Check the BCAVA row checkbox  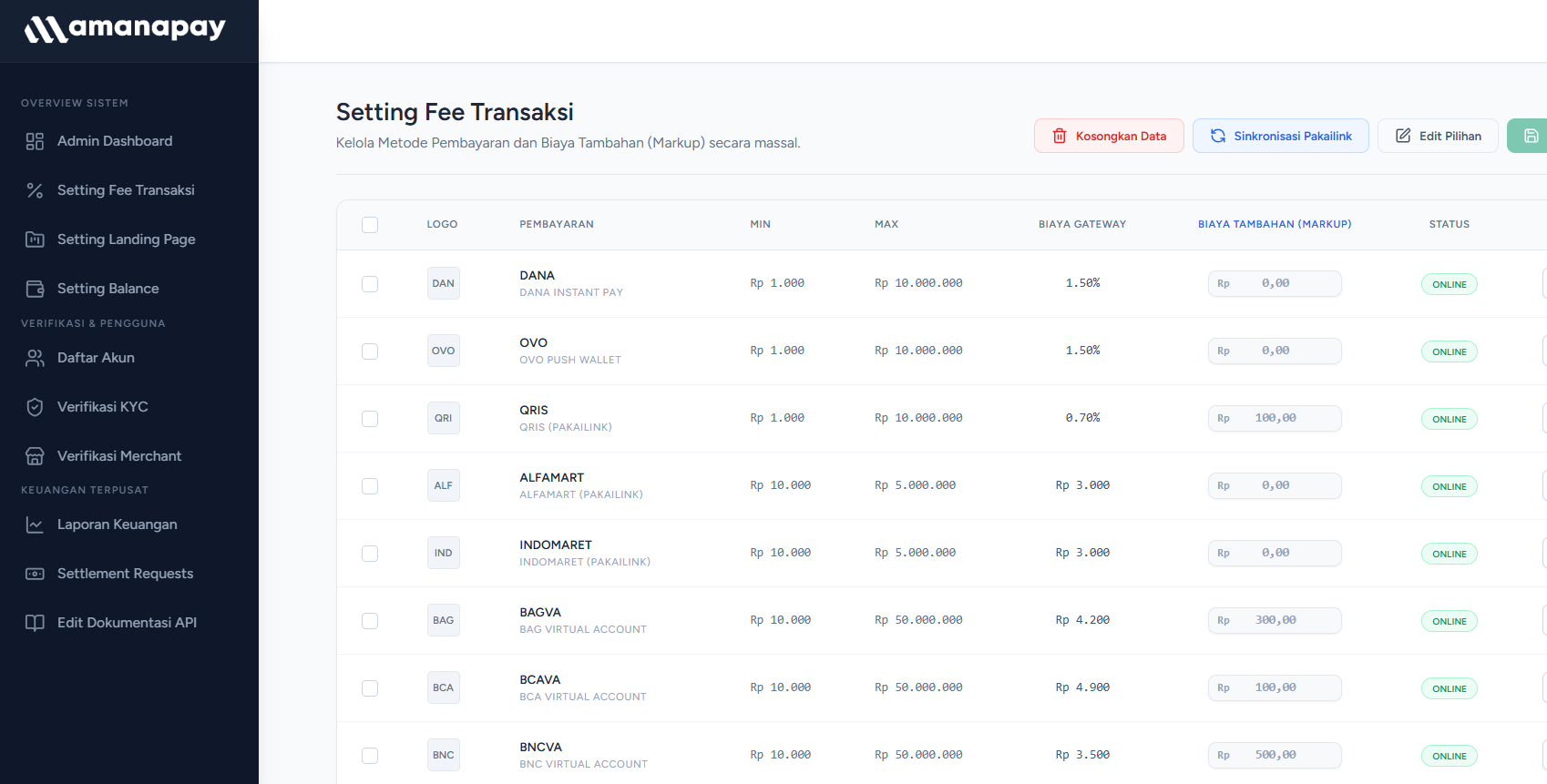370,688
